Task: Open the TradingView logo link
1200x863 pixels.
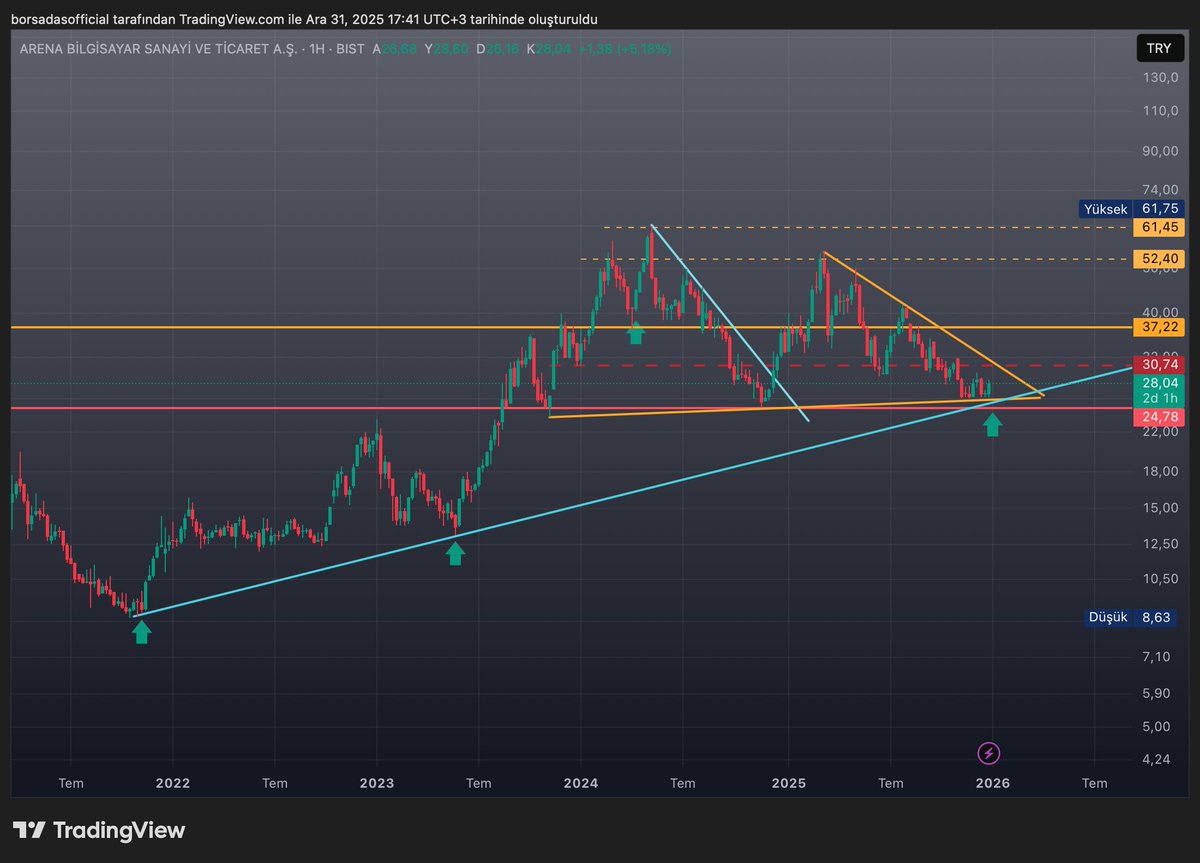Action: (99, 830)
